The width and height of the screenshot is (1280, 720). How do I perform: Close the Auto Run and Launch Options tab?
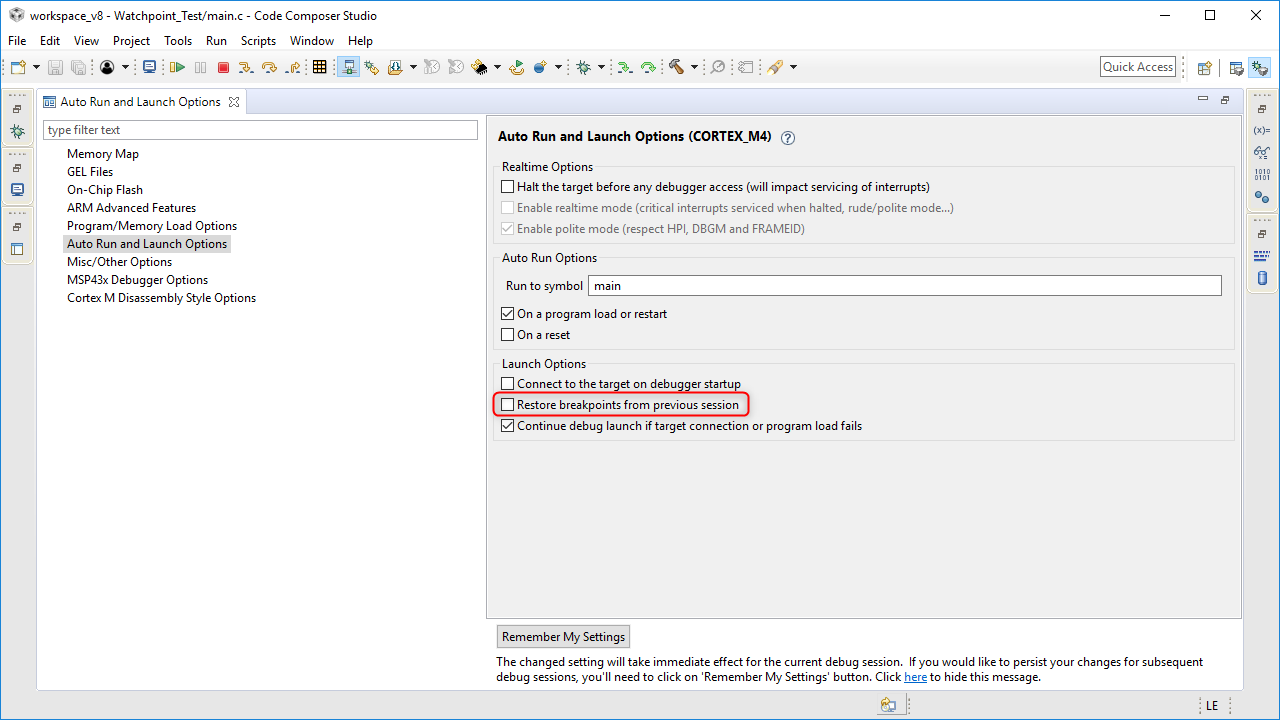(234, 102)
